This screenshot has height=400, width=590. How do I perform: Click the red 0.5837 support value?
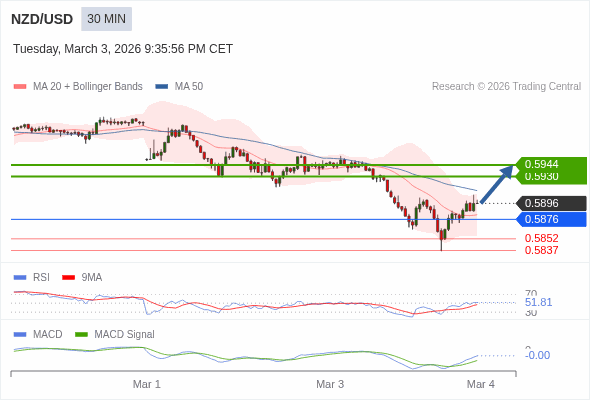541,250
